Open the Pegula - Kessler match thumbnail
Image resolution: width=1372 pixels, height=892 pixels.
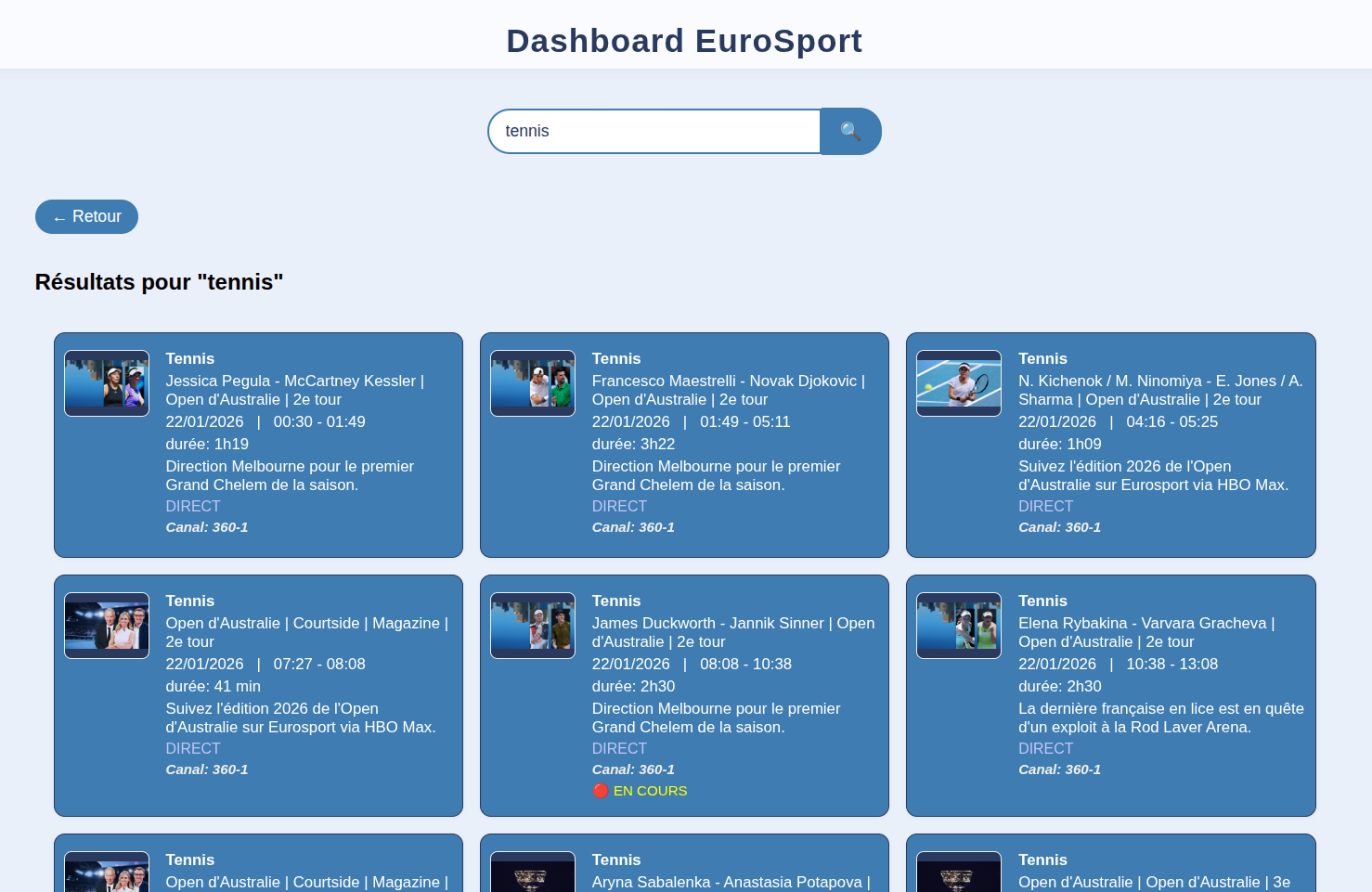(x=107, y=383)
